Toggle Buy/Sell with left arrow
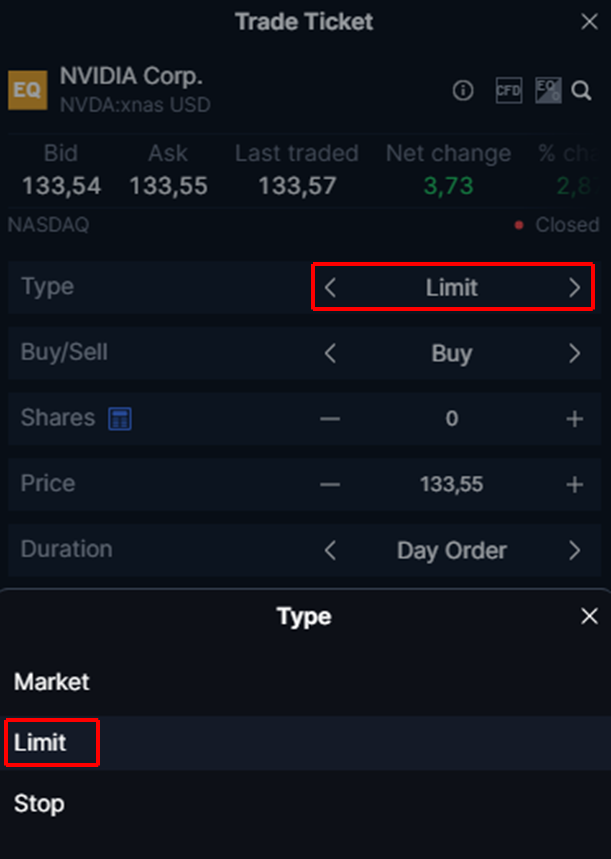The height and width of the screenshot is (859, 611). [331, 353]
